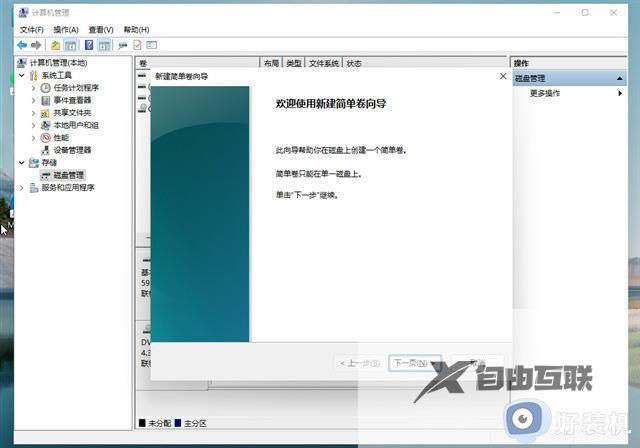Open Help via the blue question mark icon

click(89, 45)
